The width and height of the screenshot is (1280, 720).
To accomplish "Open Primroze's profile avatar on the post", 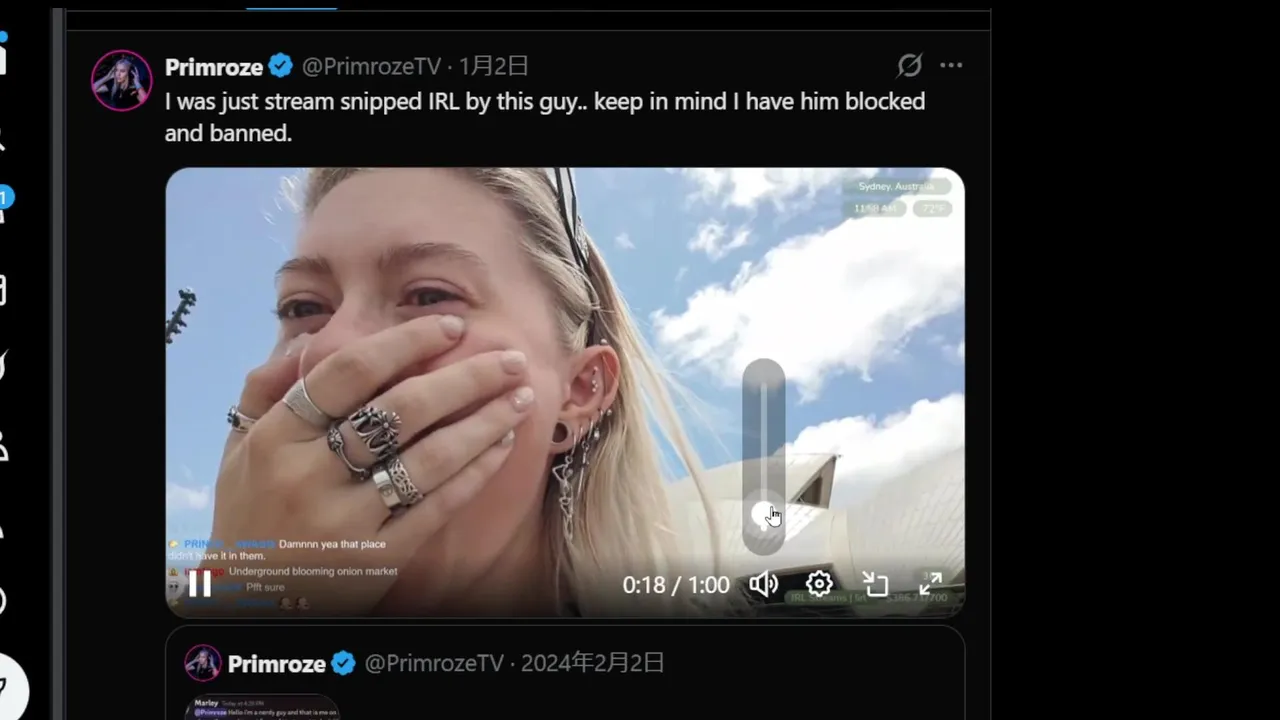I will pyautogui.click(x=122, y=80).
